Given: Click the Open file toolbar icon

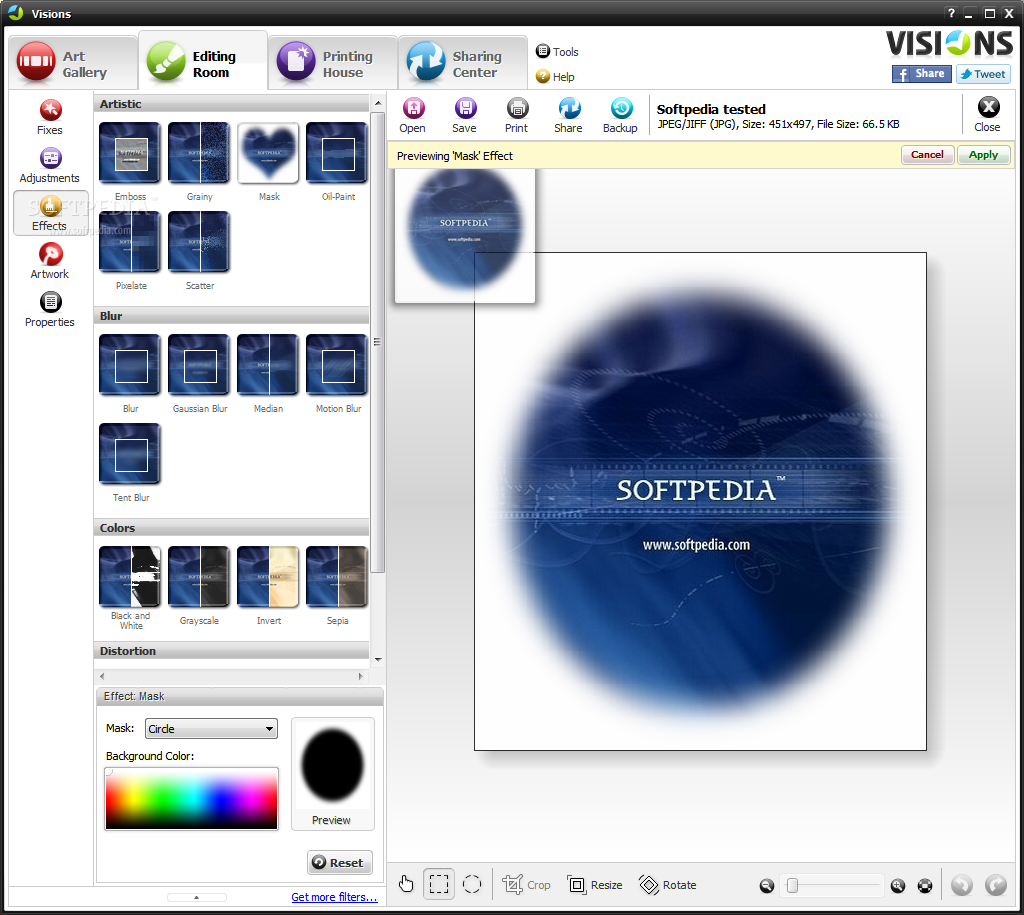Looking at the screenshot, I should click(413, 116).
